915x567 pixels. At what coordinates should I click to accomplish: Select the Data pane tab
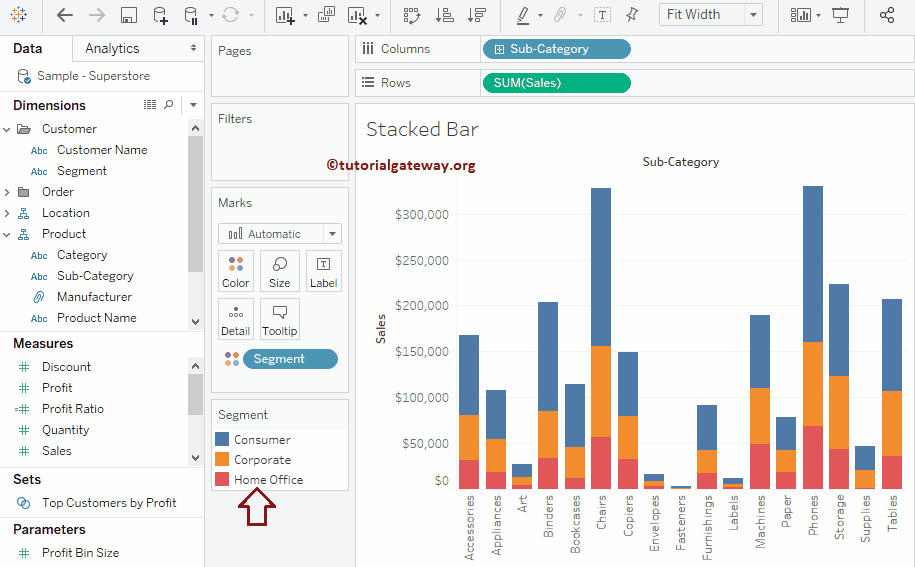pos(28,48)
